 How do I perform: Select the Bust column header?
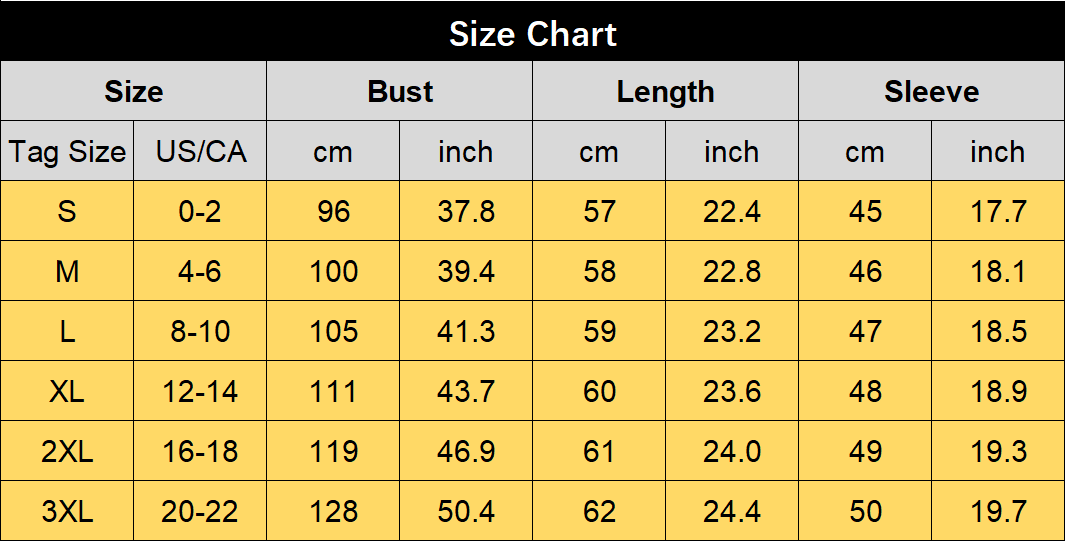pos(400,91)
